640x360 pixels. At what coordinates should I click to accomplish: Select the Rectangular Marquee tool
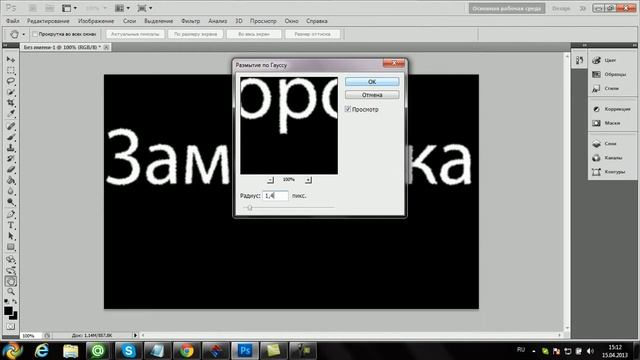coord(11,70)
